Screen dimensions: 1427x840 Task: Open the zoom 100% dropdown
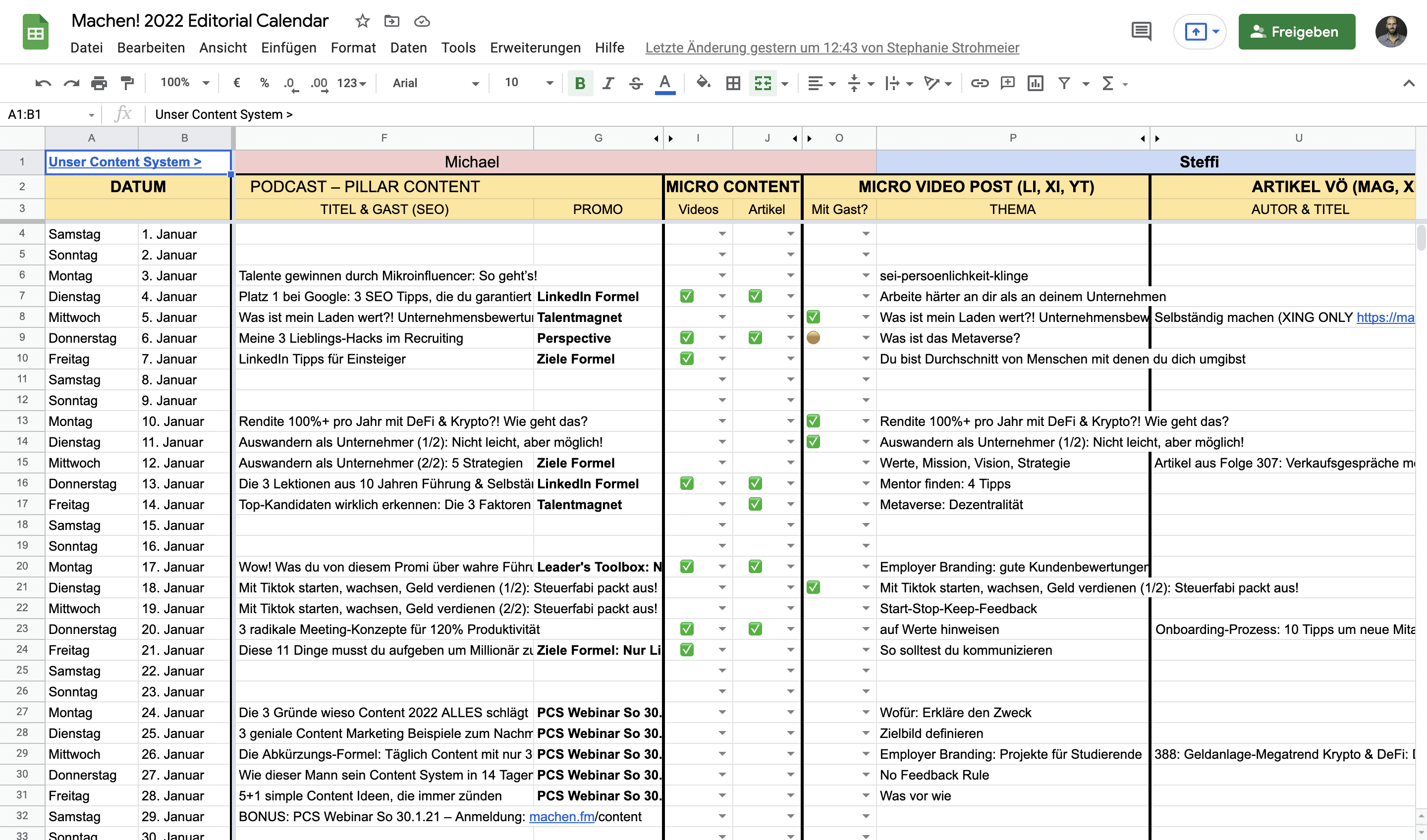185,83
